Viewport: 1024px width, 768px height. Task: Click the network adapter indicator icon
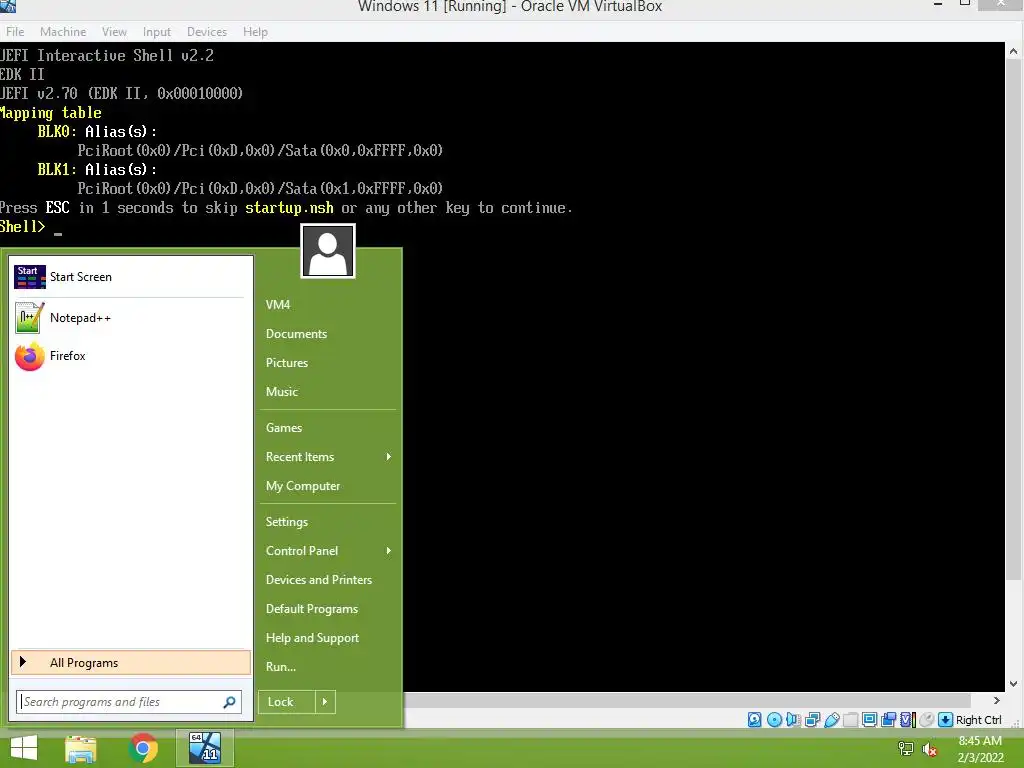(812, 720)
